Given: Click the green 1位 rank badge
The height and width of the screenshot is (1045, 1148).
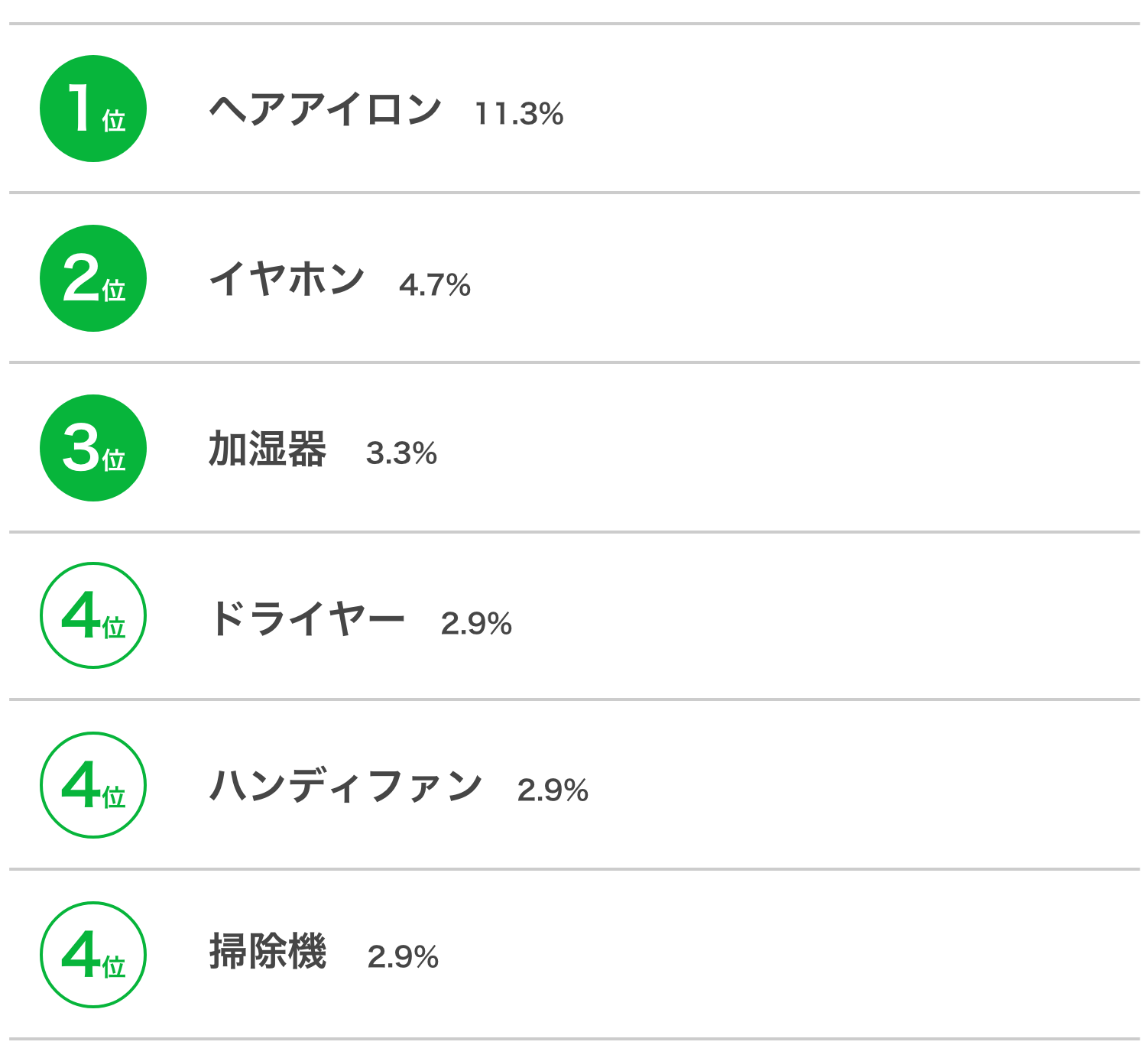Looking at the screenshot, I should (93, 109).
